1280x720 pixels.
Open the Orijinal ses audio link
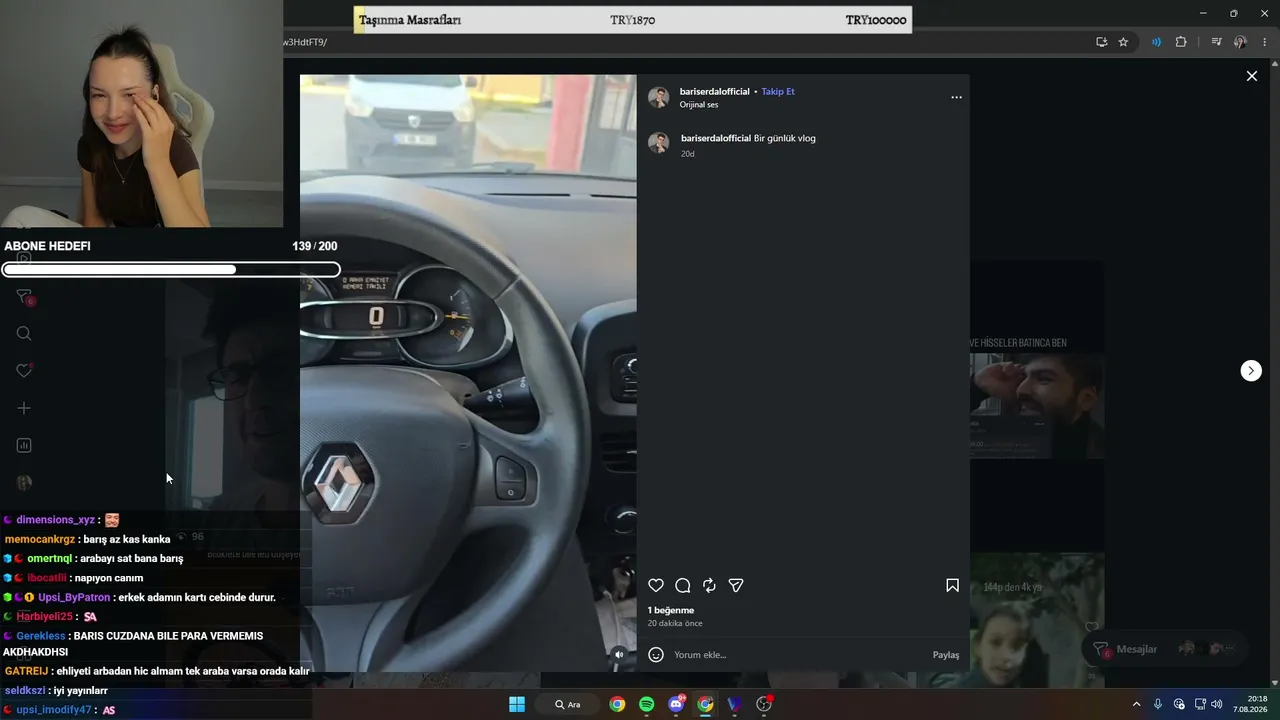[699, 105]
